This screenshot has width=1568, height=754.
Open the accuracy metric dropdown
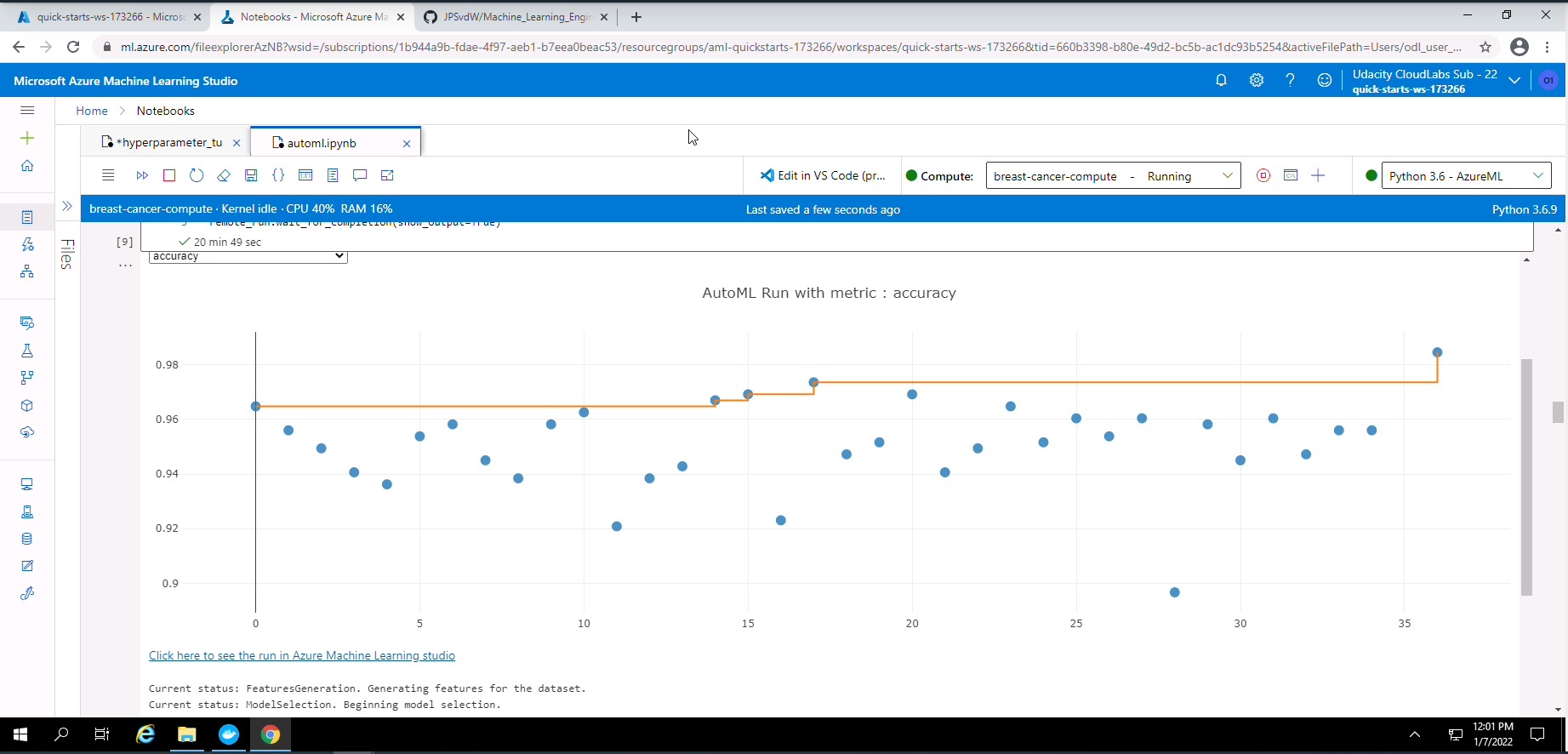point(248,256)
